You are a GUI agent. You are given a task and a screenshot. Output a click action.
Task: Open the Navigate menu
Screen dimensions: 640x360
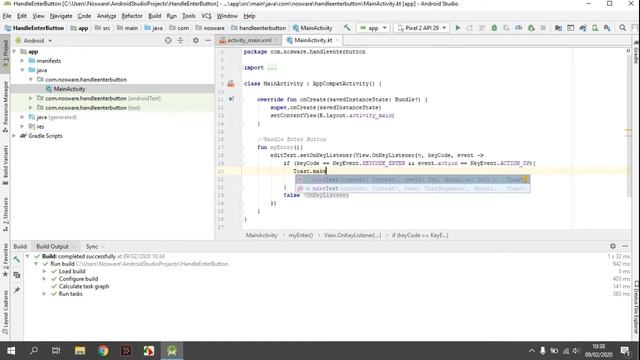click(61, 16)
